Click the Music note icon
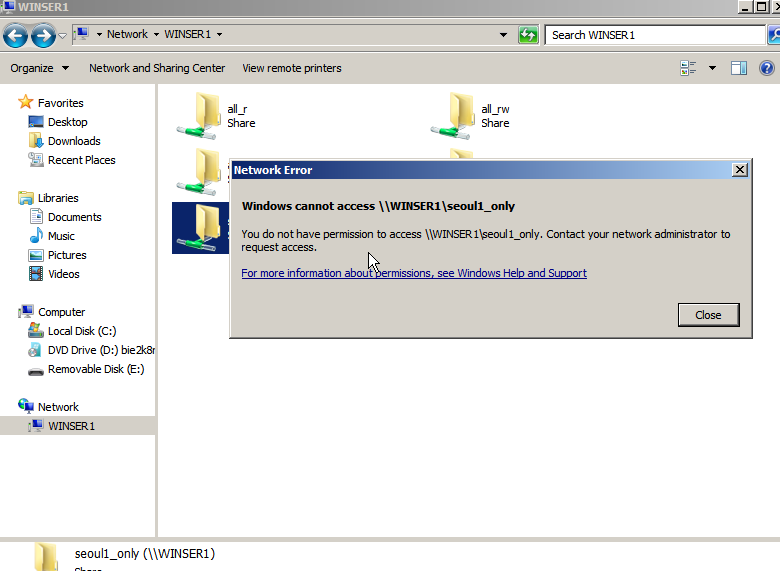The height and width of the screenshot is (571, 780). coord(36,235)
